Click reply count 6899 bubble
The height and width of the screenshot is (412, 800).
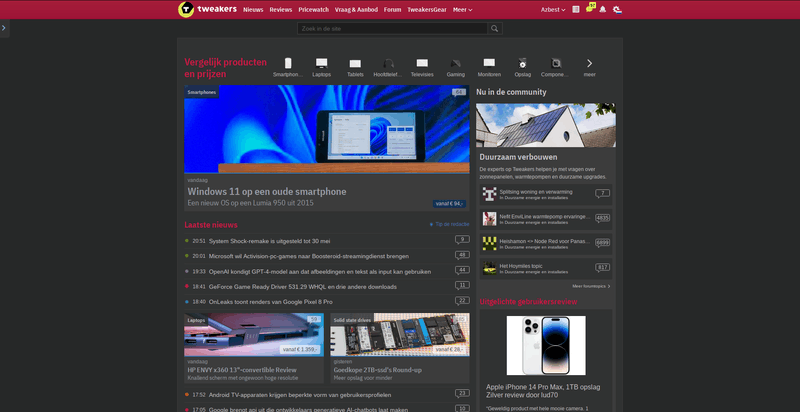click(x=603, y=243)
